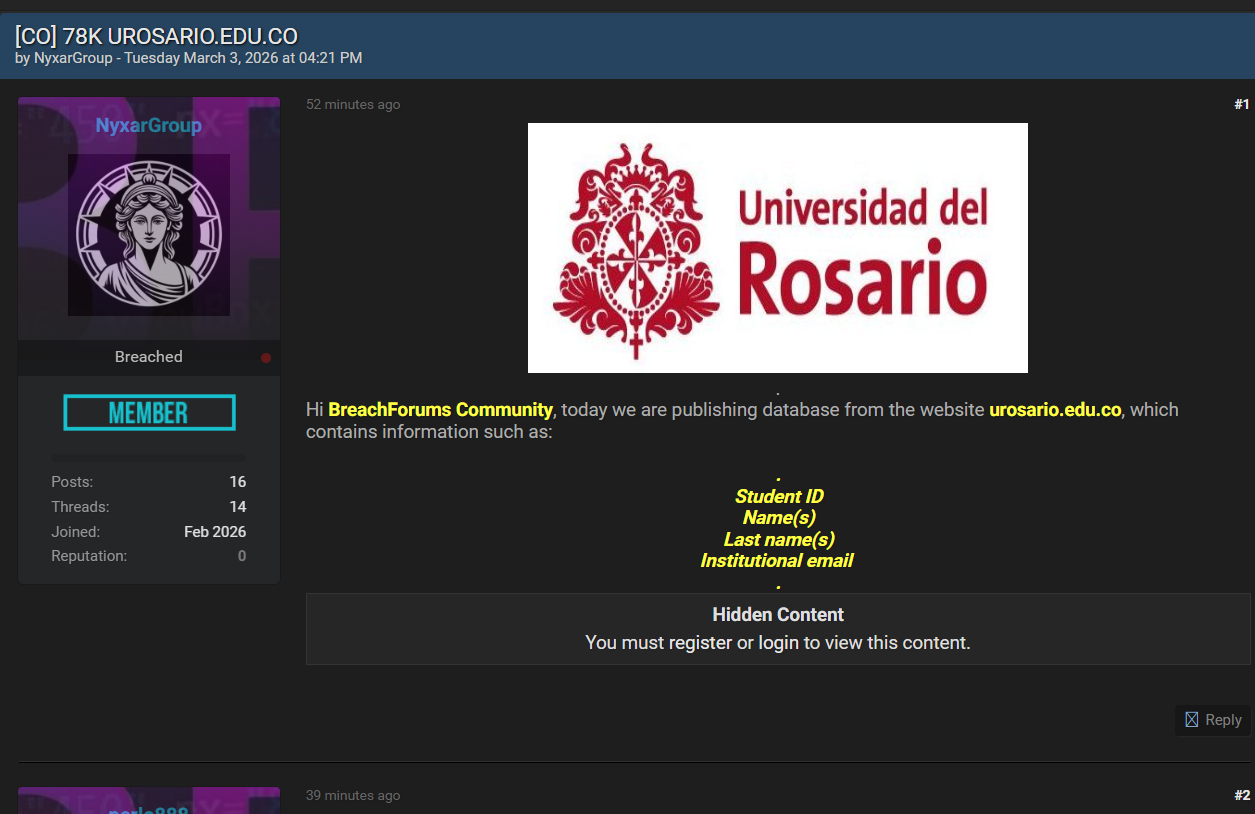Click the red offline status dot

(x=266, y=358)
